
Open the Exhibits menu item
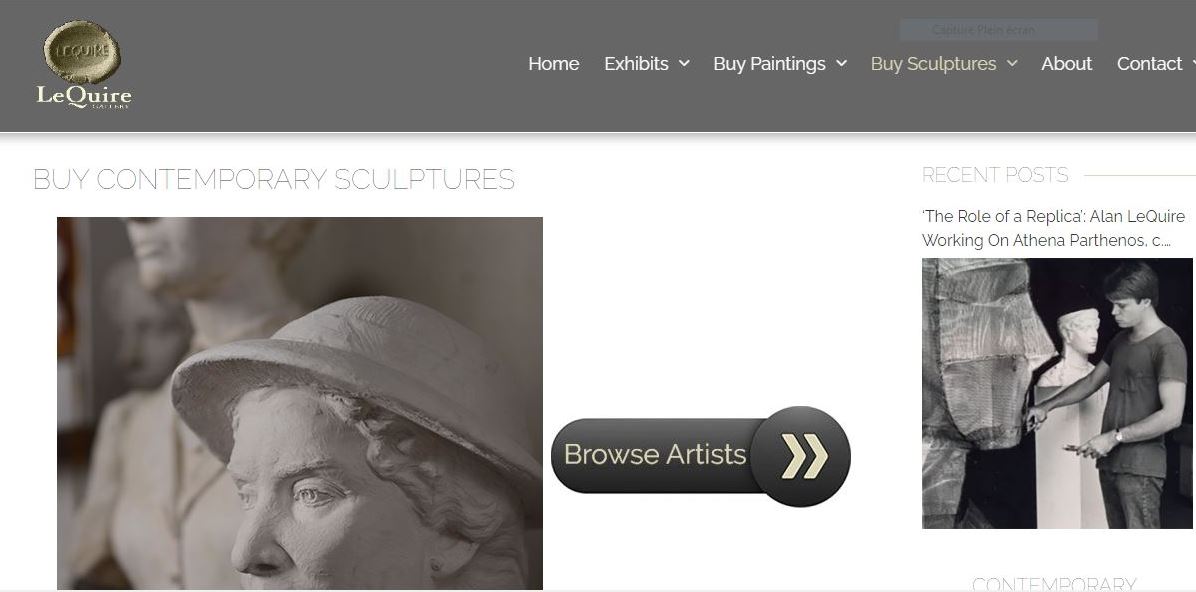[636, 63]
